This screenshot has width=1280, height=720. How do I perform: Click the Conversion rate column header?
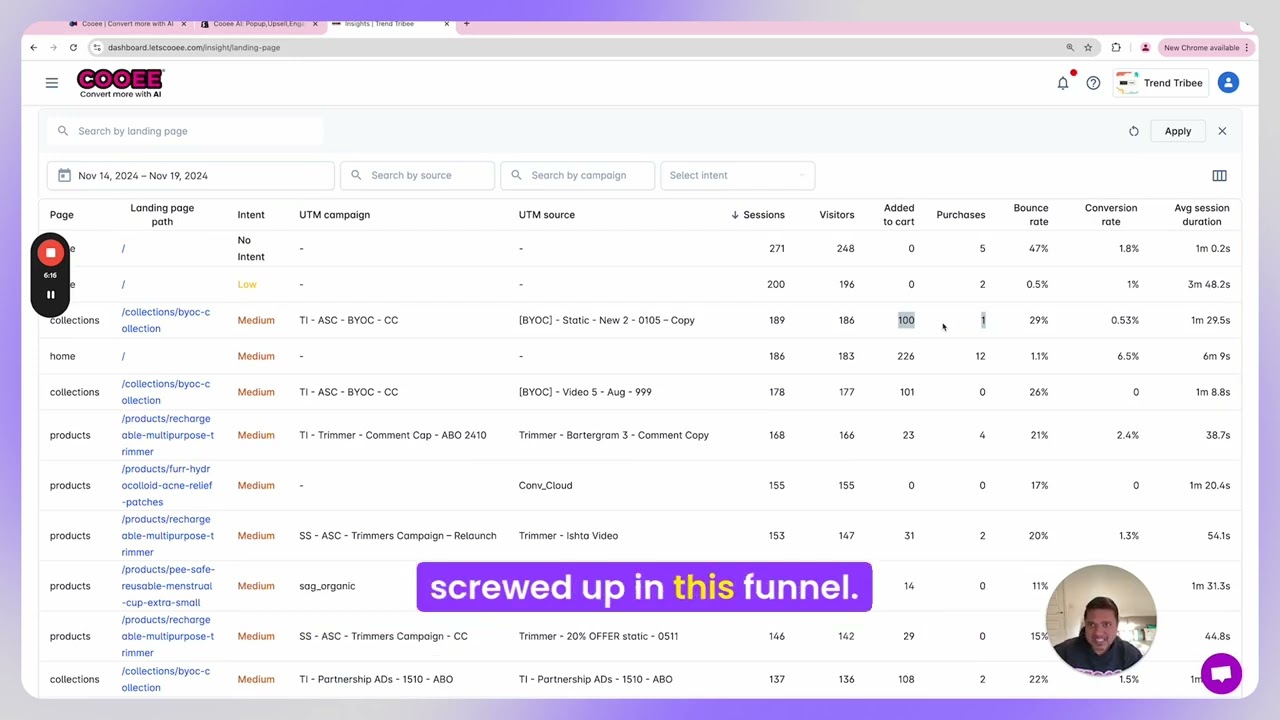(1111, 215)
